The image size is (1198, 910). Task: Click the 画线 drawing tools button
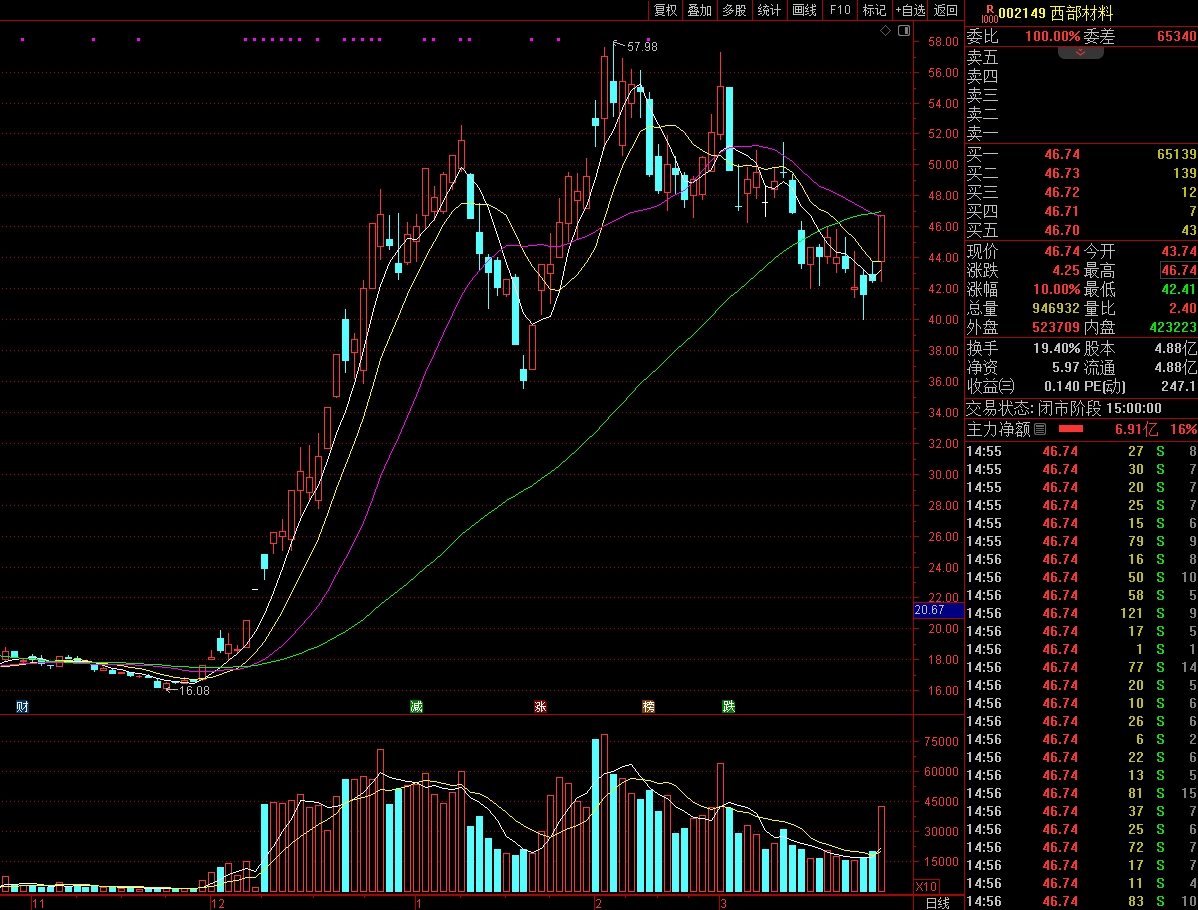coord(804,10)
